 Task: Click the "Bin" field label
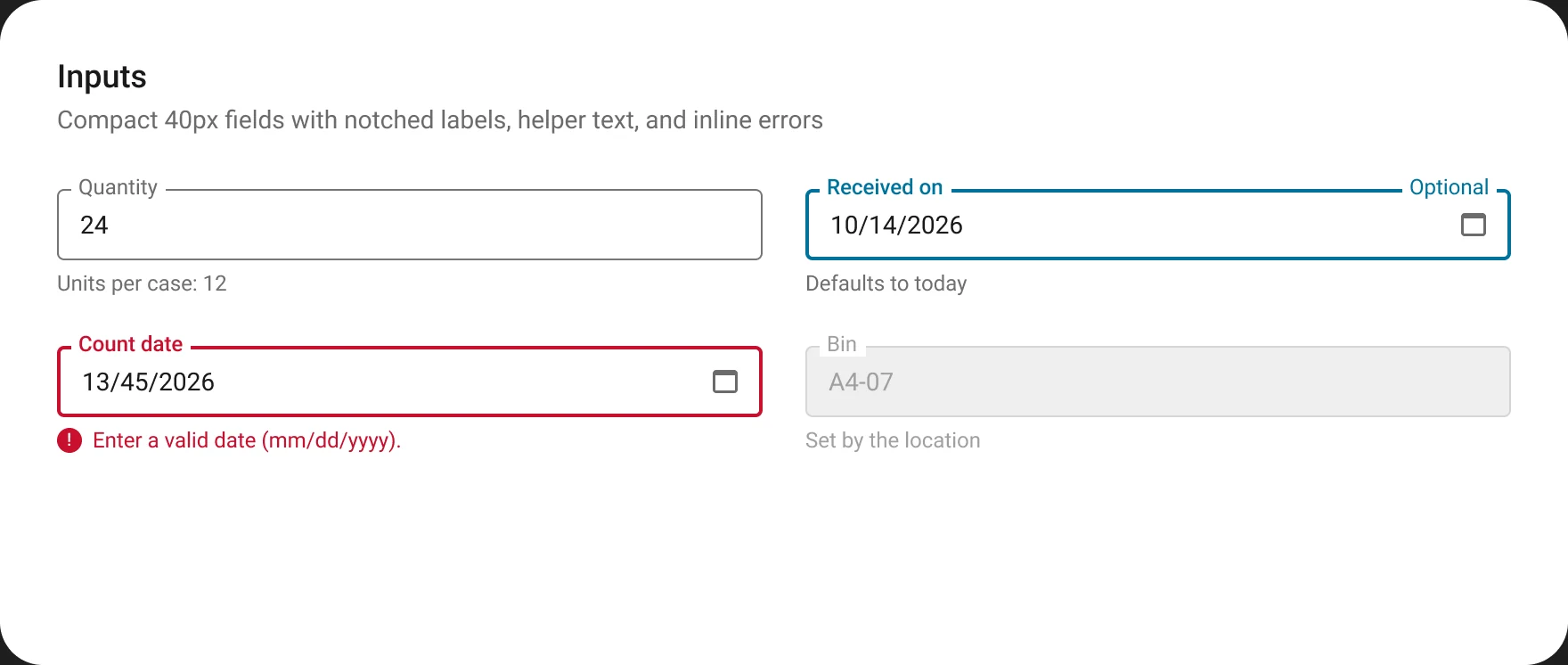tap(842, 344)
